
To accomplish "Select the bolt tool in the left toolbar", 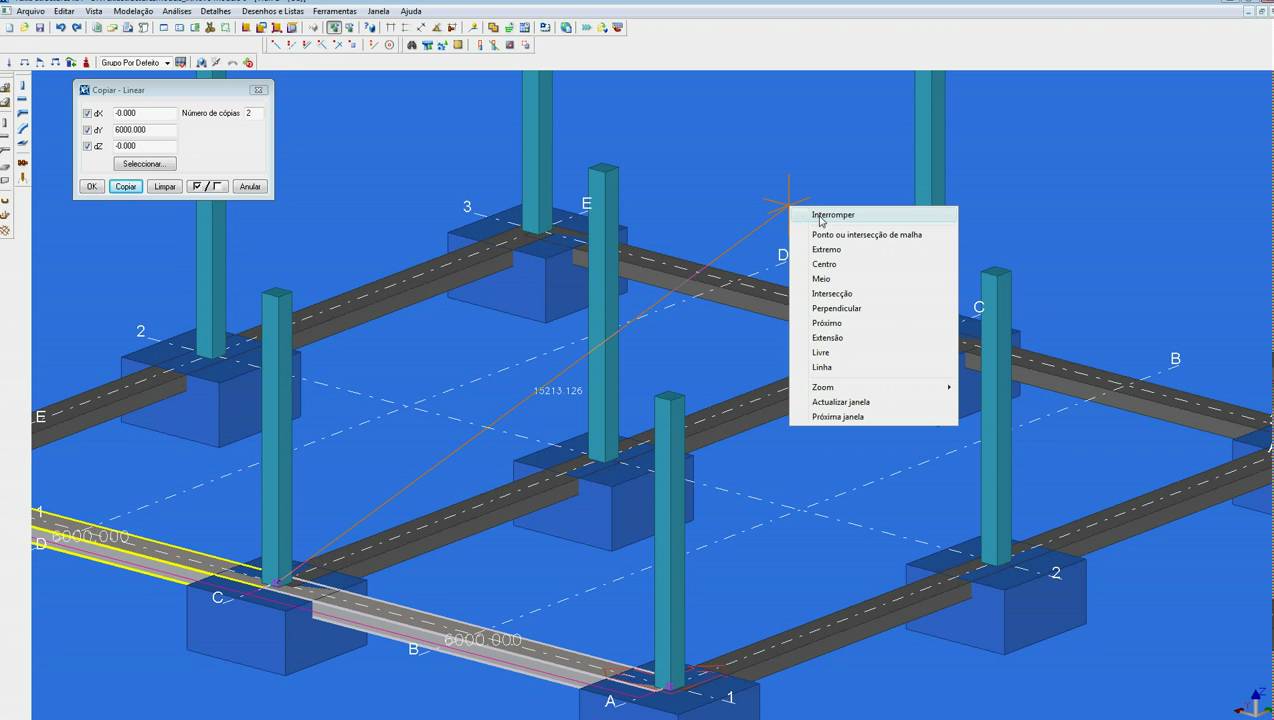I will pyautogui.click(x=22, y=162).
